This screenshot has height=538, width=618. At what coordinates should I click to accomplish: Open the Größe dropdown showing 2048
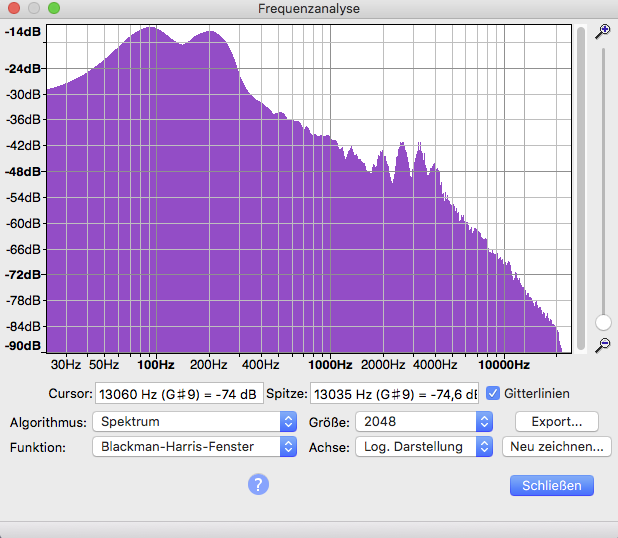pyautogui.click(x=424, y=422)
